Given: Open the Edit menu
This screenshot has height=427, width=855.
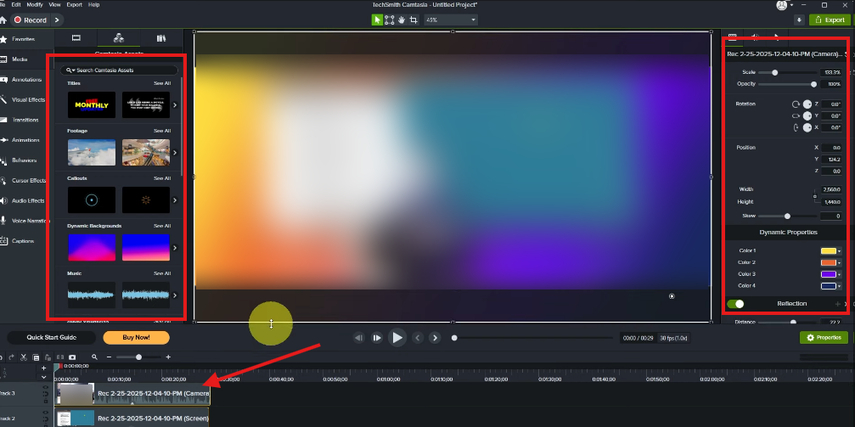Looking at the screenshot, I should [x=16, y=4].
